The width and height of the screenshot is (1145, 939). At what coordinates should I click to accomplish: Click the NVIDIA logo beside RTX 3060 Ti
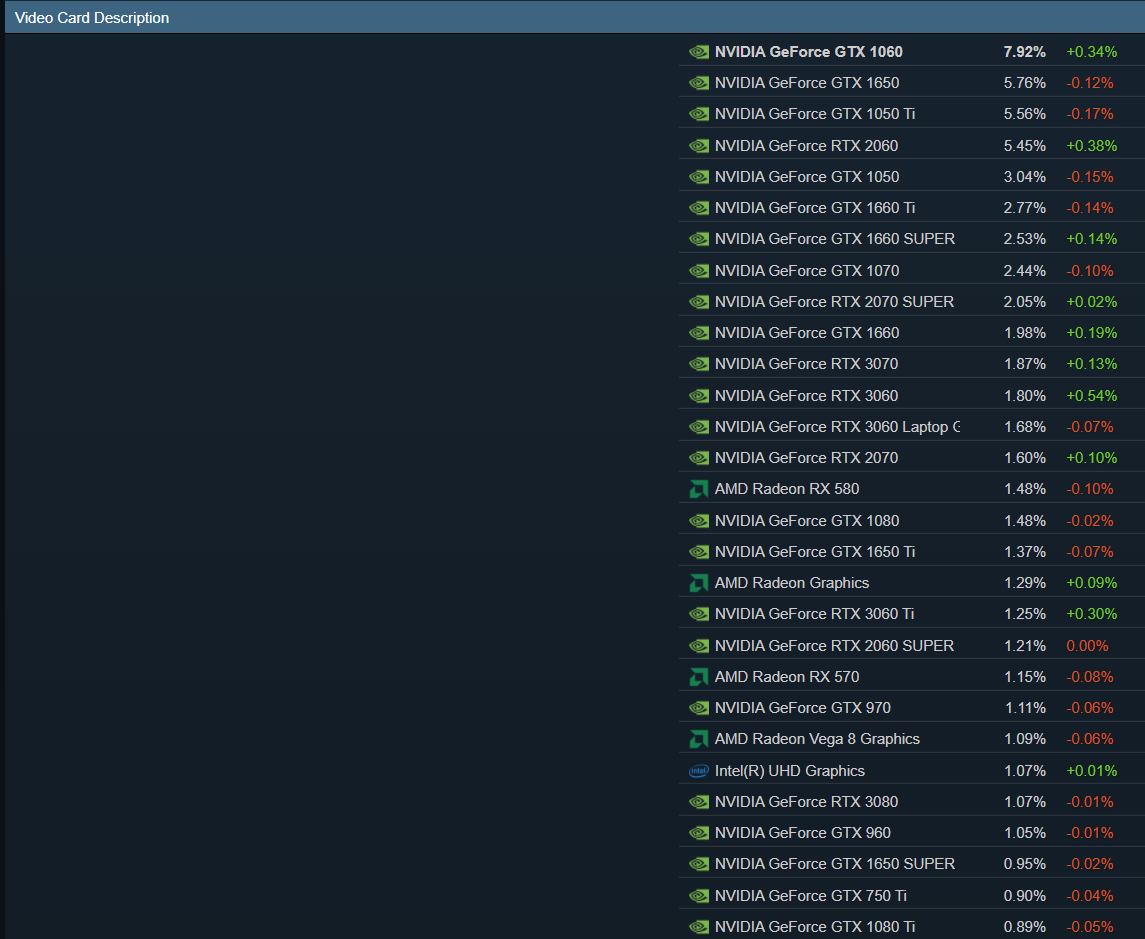(x=699, y=614)
